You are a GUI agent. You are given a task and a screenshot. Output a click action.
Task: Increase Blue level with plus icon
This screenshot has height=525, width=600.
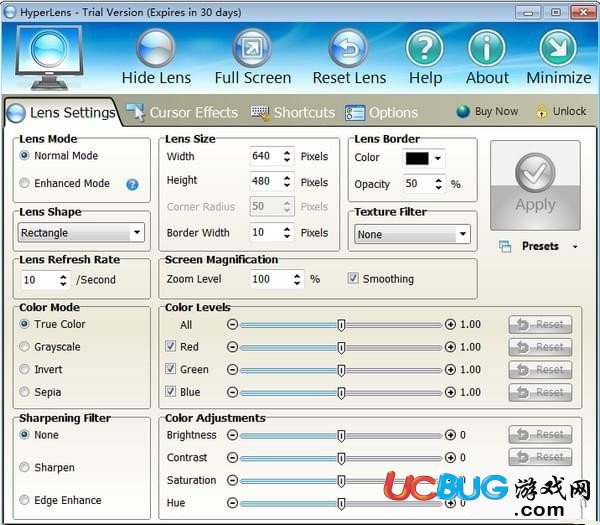pyautogui.click(x=450, y=392)
